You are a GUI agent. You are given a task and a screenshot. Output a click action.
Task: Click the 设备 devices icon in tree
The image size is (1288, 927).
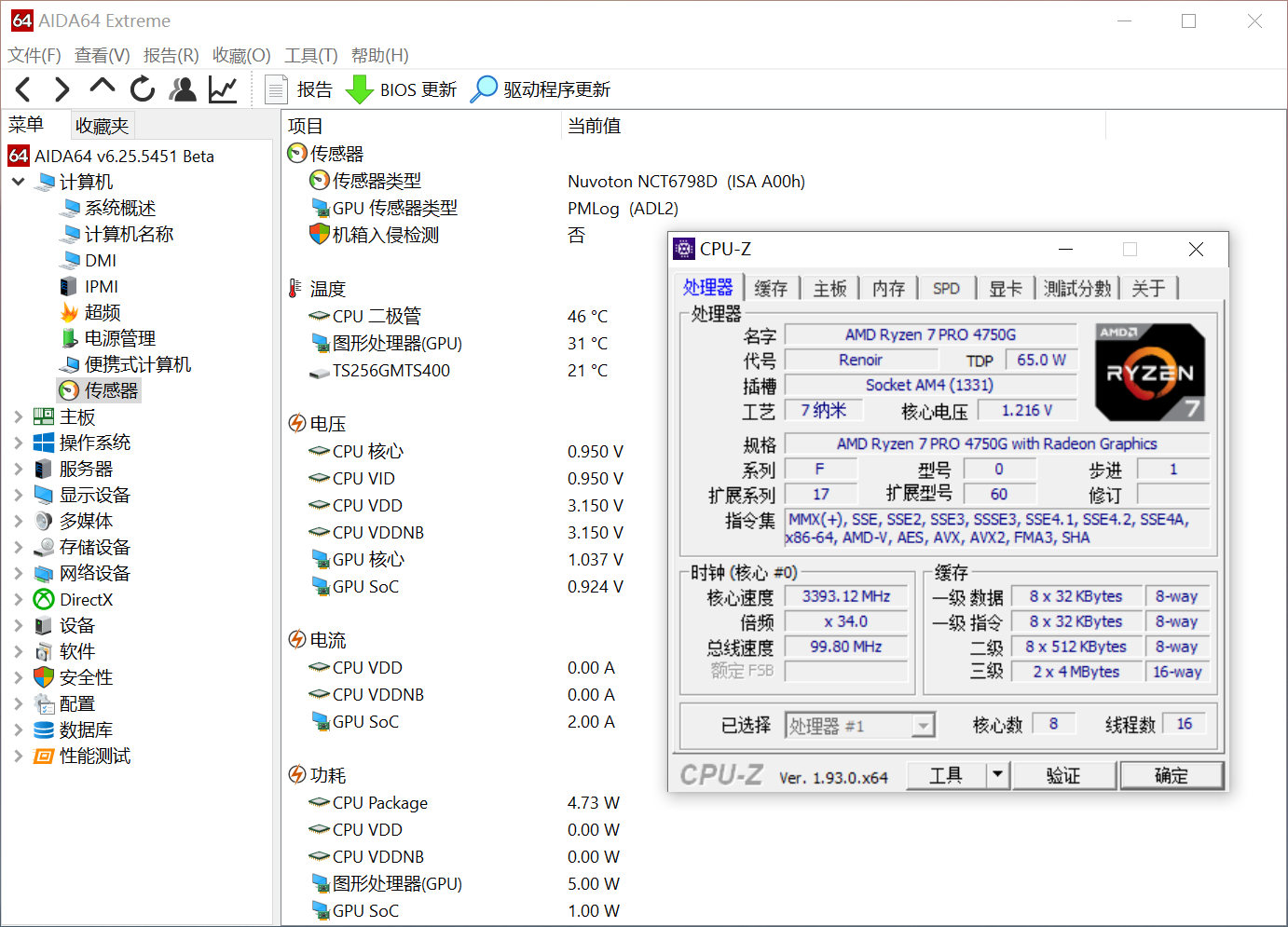click(44, 625)
